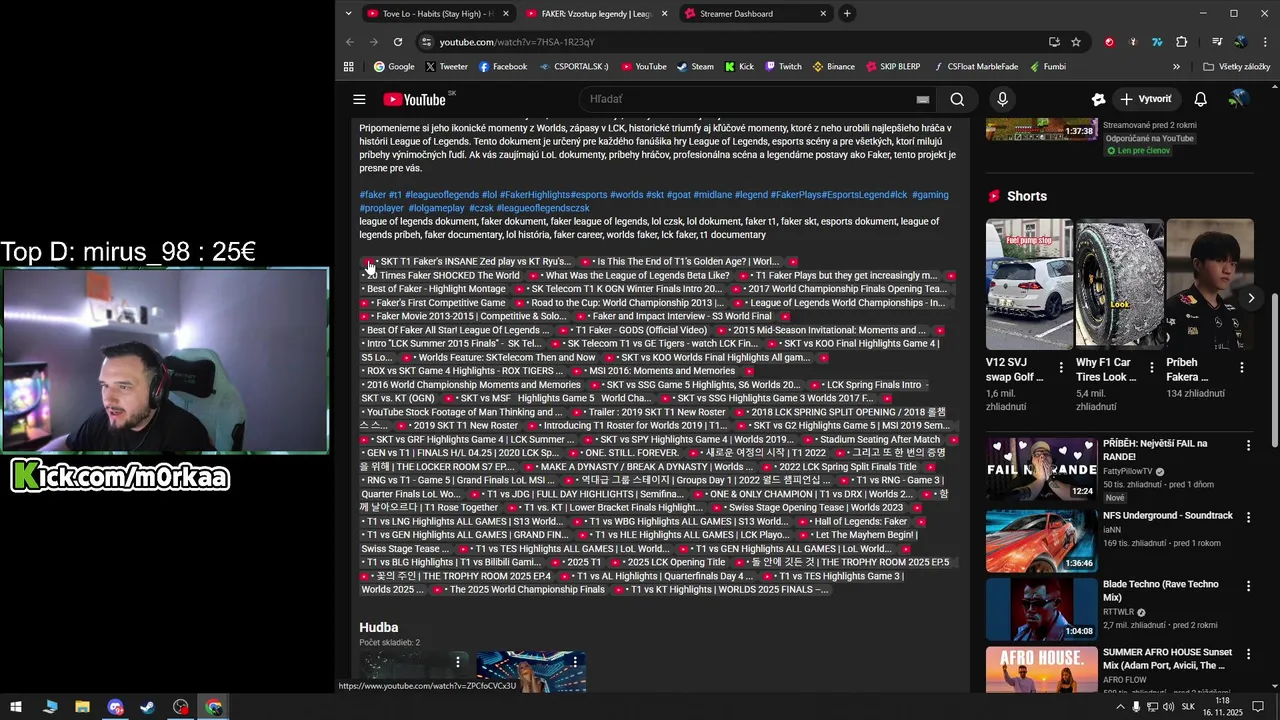Open the Blade Techno (Rave Techno Mix) thumbnail
This screenshot has height=720, width=1280.
(1042, 608)
